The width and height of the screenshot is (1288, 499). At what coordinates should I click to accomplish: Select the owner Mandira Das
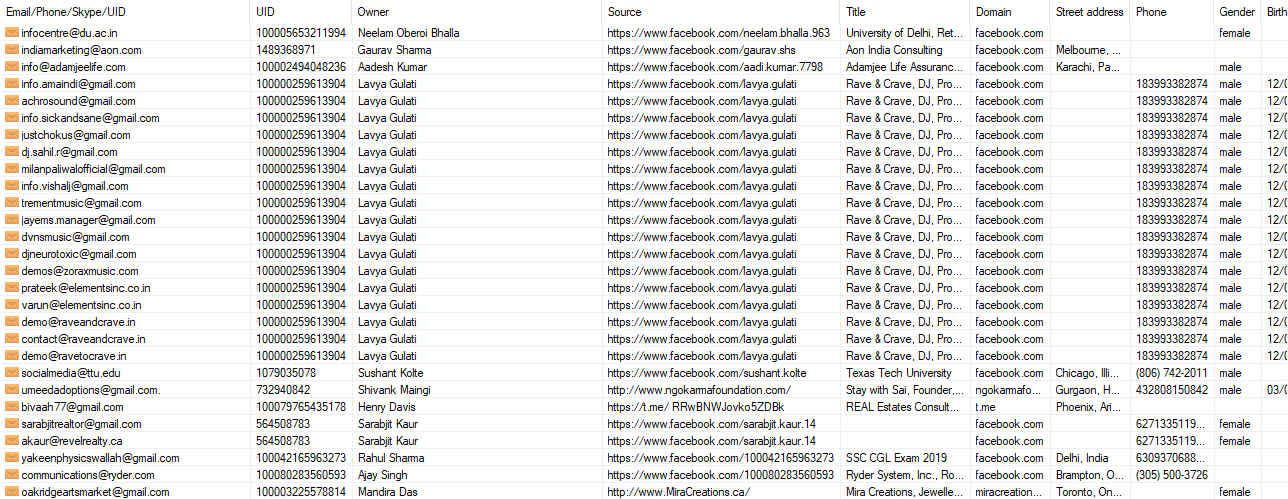point(389,492)
